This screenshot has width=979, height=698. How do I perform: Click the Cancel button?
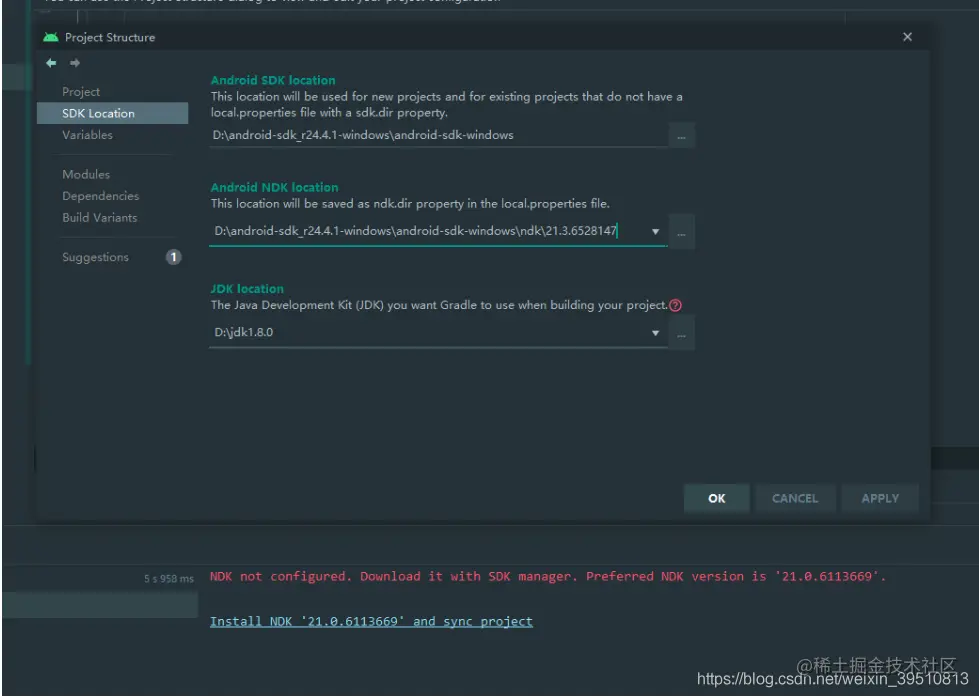(794, 498)
